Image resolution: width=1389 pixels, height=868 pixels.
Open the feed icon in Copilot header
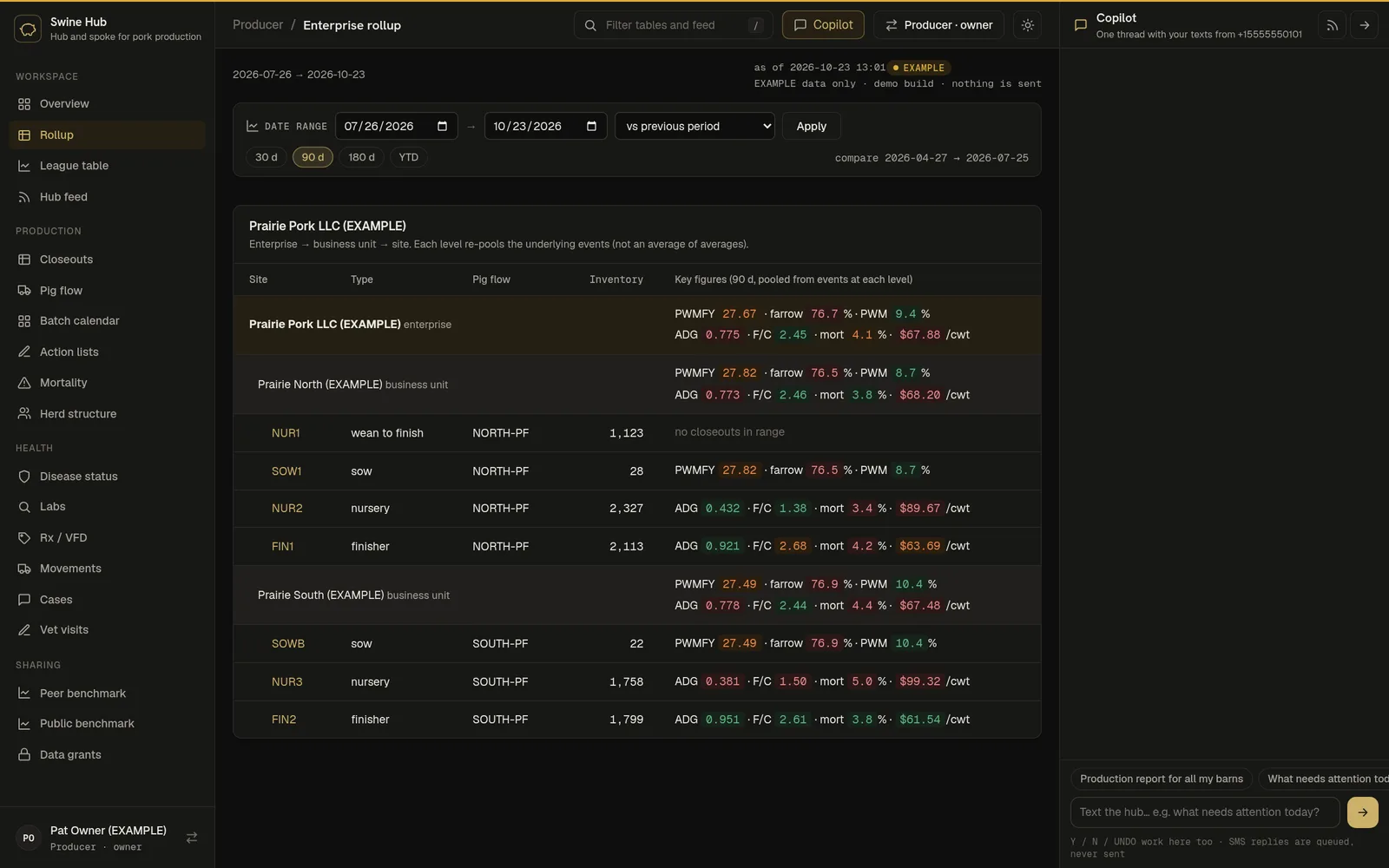pyautogui.click(x=1332, y=25)
